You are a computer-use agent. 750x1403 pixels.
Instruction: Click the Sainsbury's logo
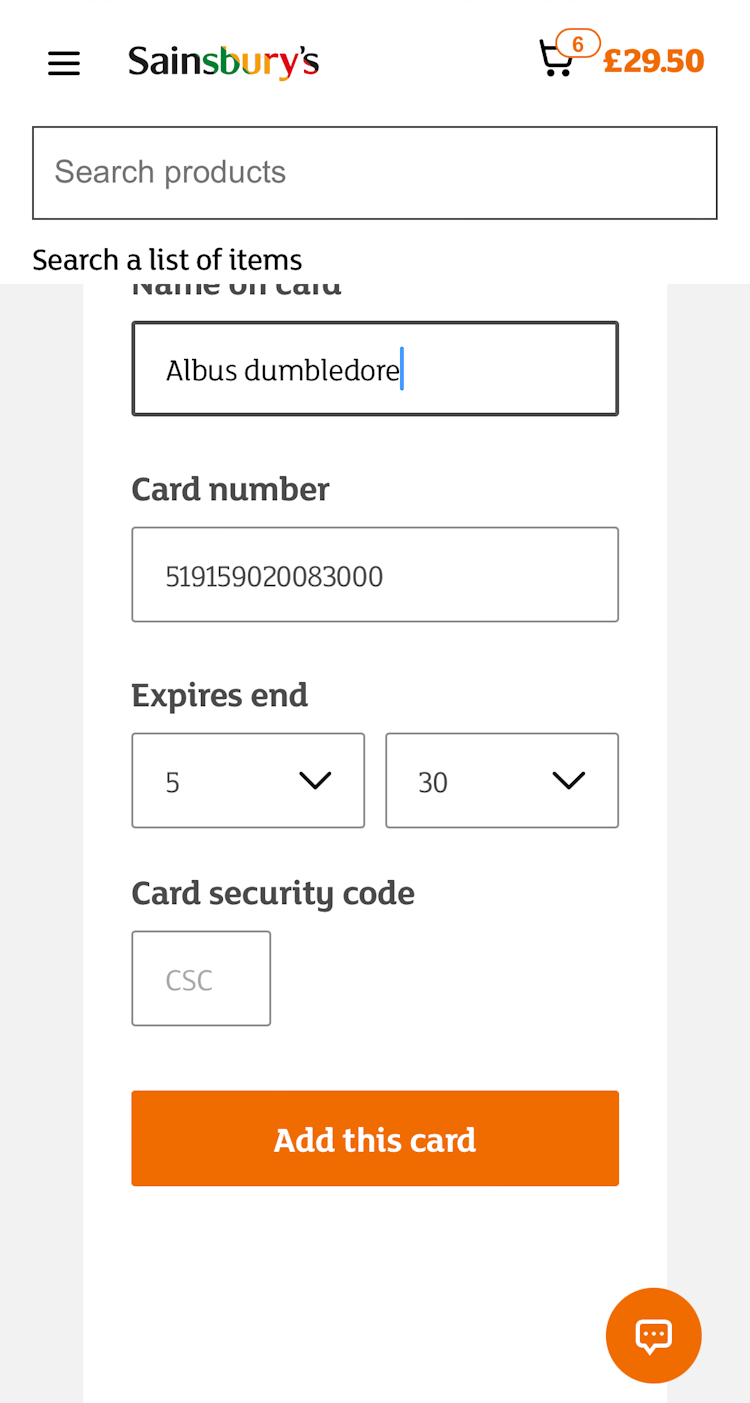(223, 62)
